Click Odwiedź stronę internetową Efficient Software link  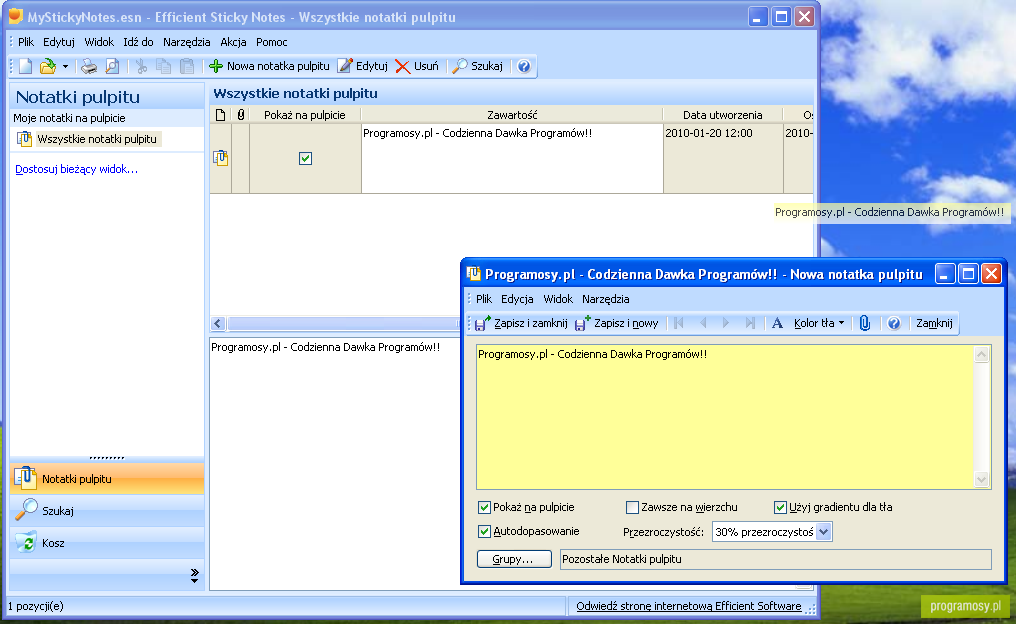(689, 606)
